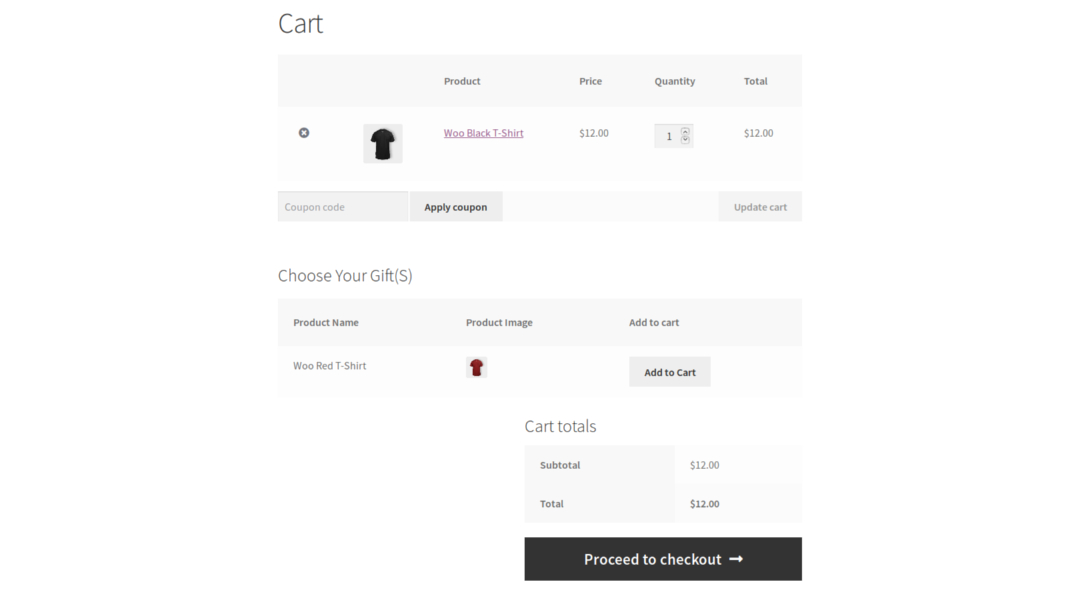Screen dimensions: 1080x608
Task: Remove Woo Black T-Shirt from cart
Action: tap(304, 133)
